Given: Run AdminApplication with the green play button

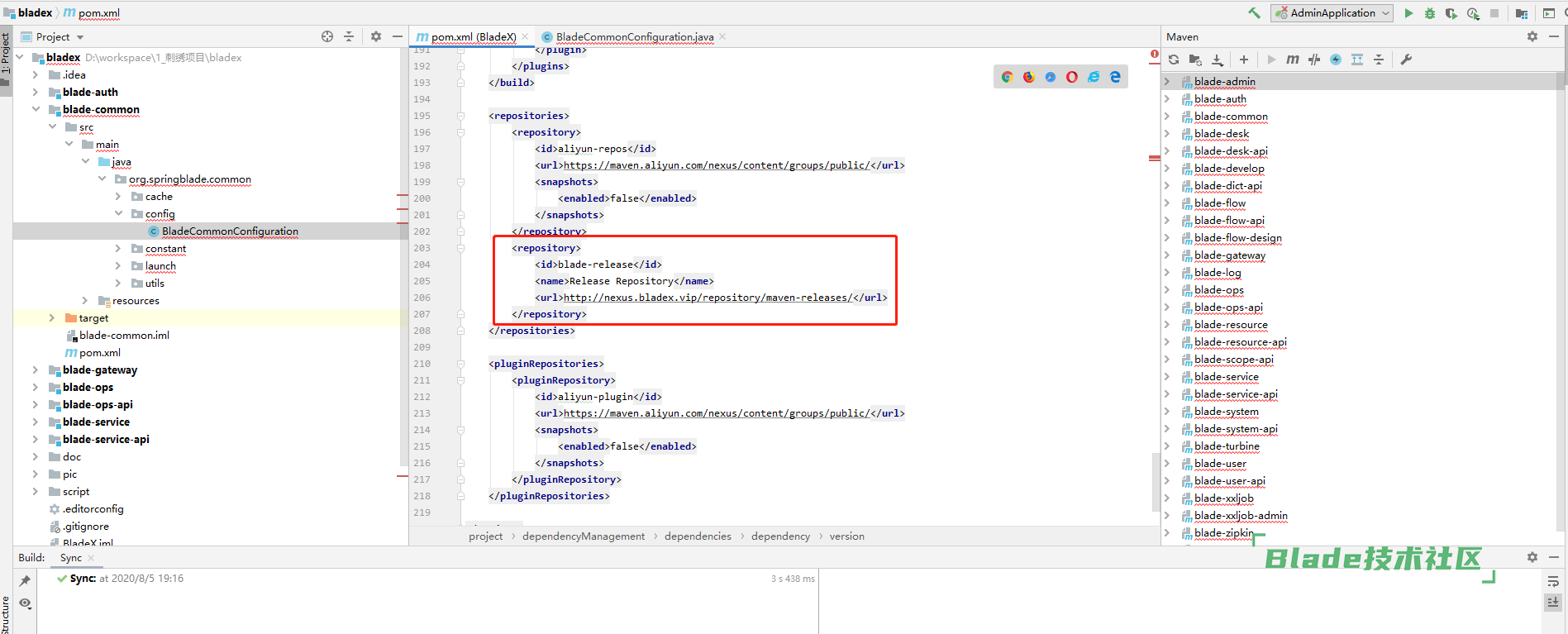Looking at the screenshot, I should [x=1408, y=13].
